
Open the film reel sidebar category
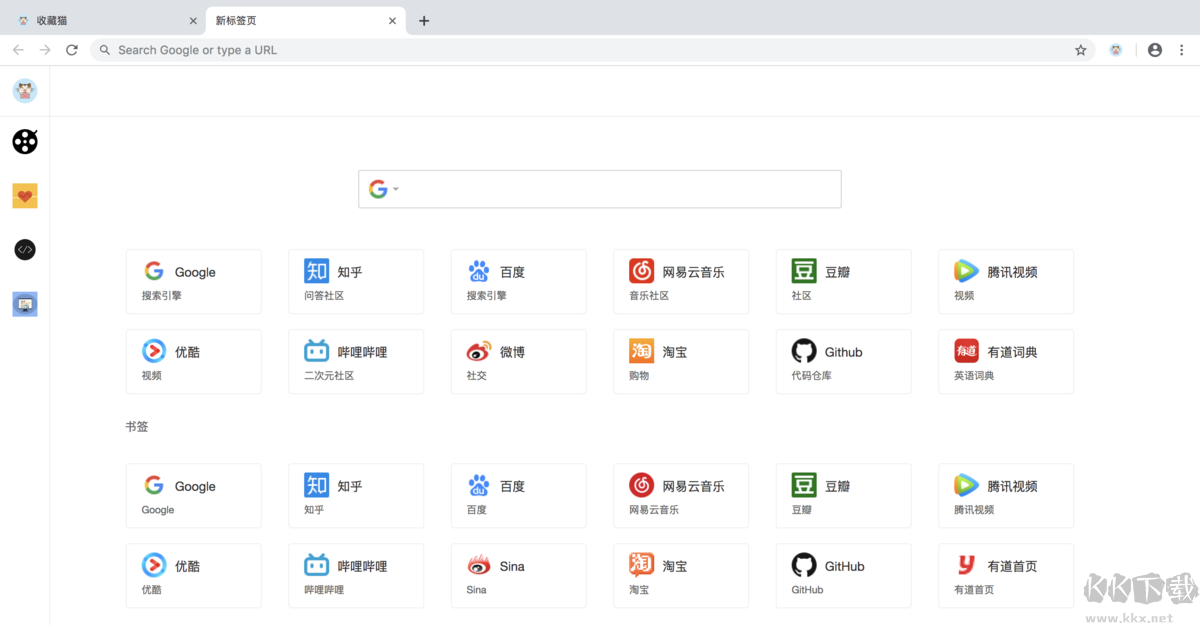point(25,142)
